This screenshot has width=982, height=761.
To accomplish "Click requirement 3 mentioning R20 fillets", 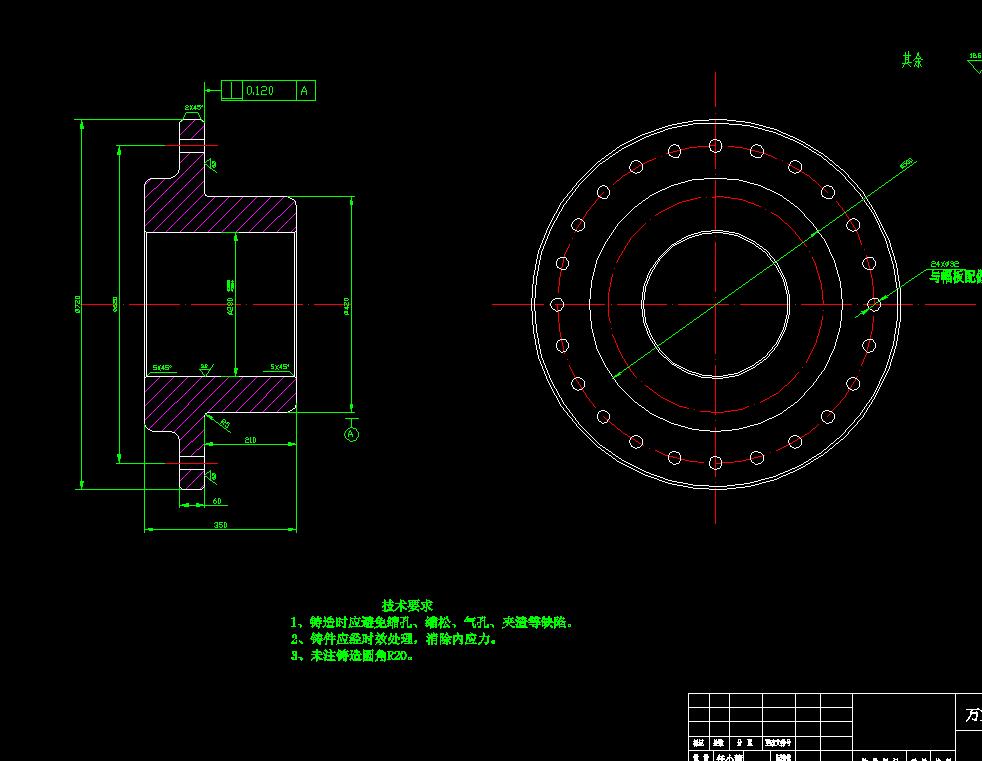I will [x=351, y=656].
